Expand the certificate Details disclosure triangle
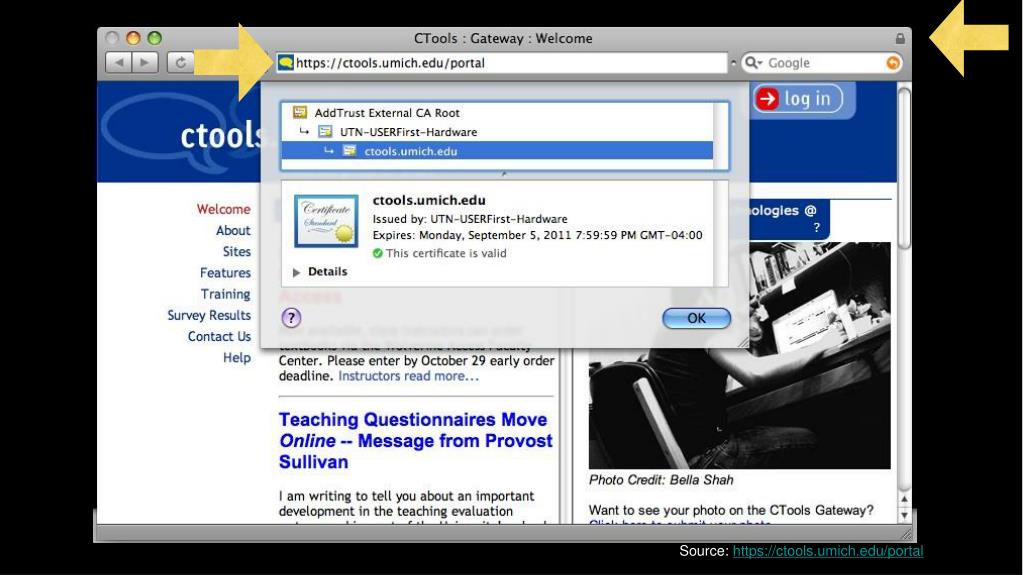 coord(296,272)
